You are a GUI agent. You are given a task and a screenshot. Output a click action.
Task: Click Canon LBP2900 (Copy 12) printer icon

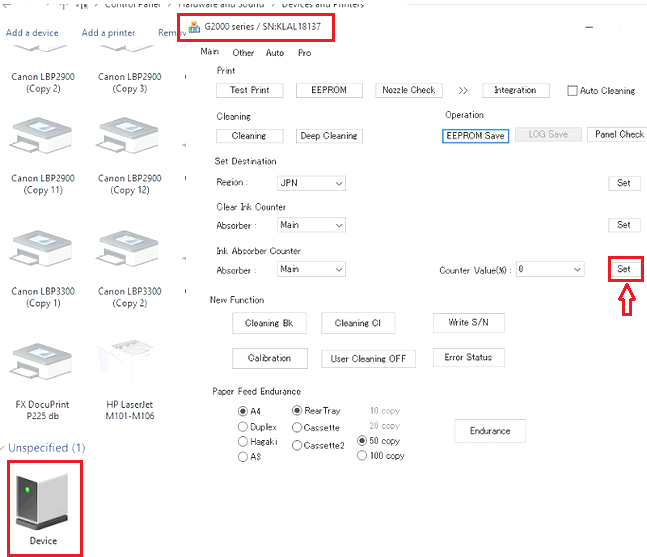(x=127, y=140)
